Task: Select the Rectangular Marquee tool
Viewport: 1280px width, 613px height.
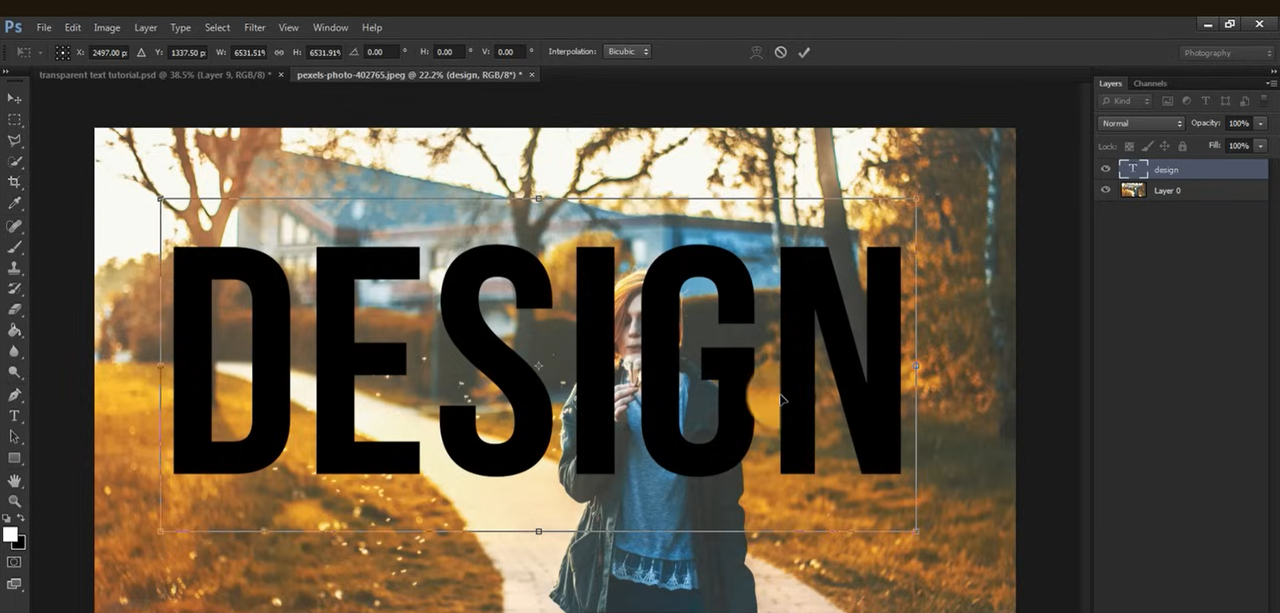Action: (x=14, y=119)
